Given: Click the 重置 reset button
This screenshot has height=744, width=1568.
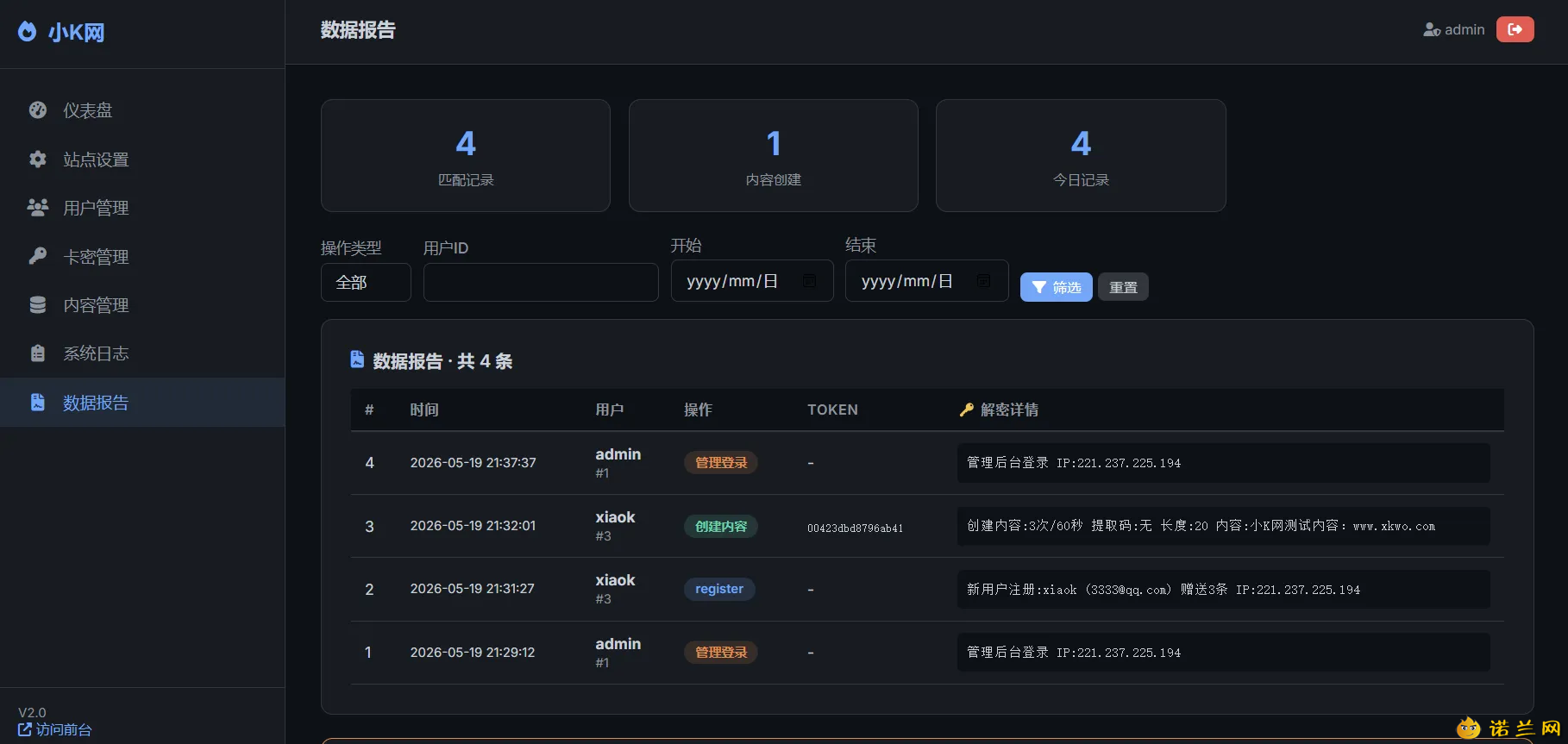Looking at the screenshot, I should pos(1123,287).
